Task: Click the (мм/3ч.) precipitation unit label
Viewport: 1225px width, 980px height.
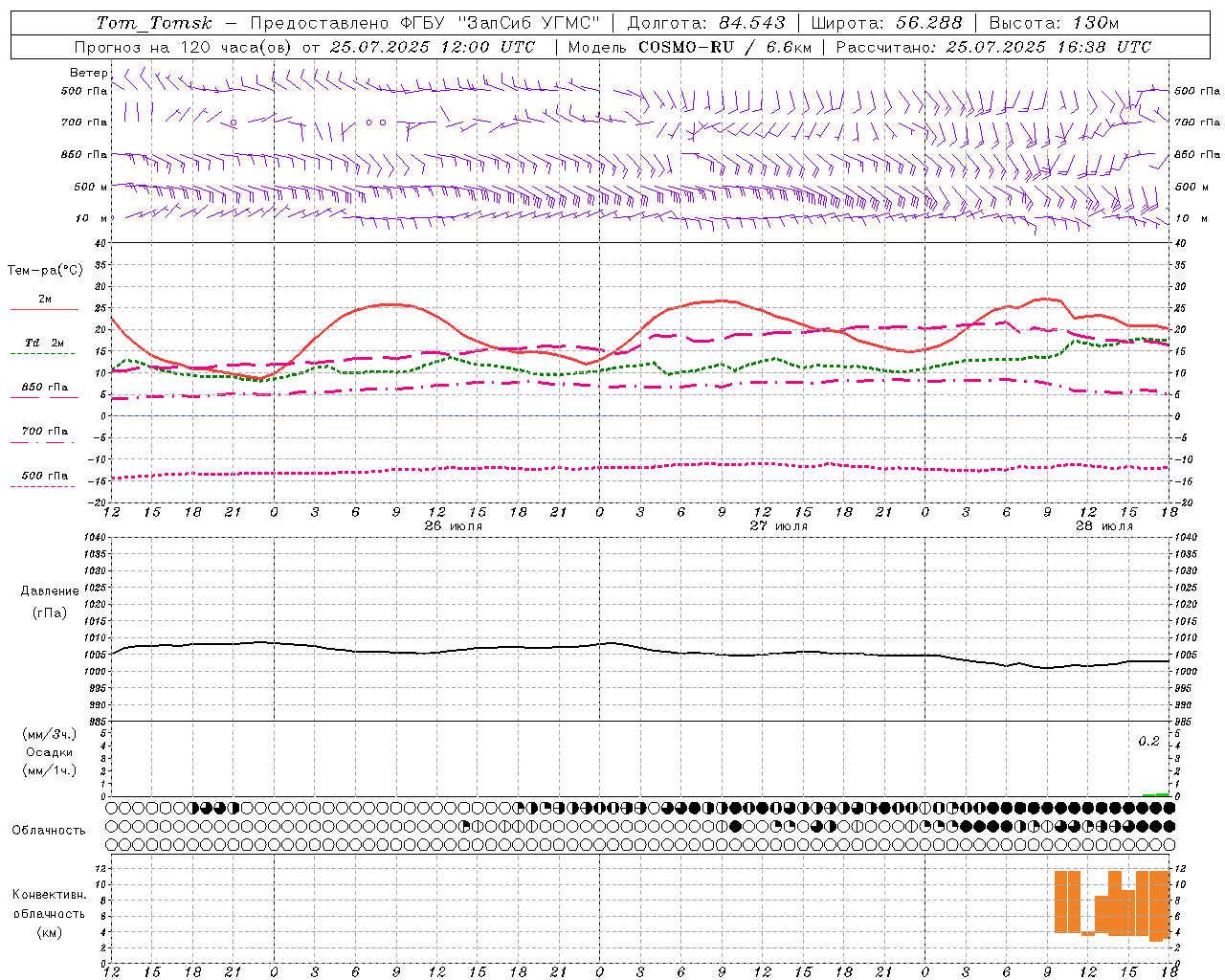Action: pyautogui.click(x=49, y=734)
